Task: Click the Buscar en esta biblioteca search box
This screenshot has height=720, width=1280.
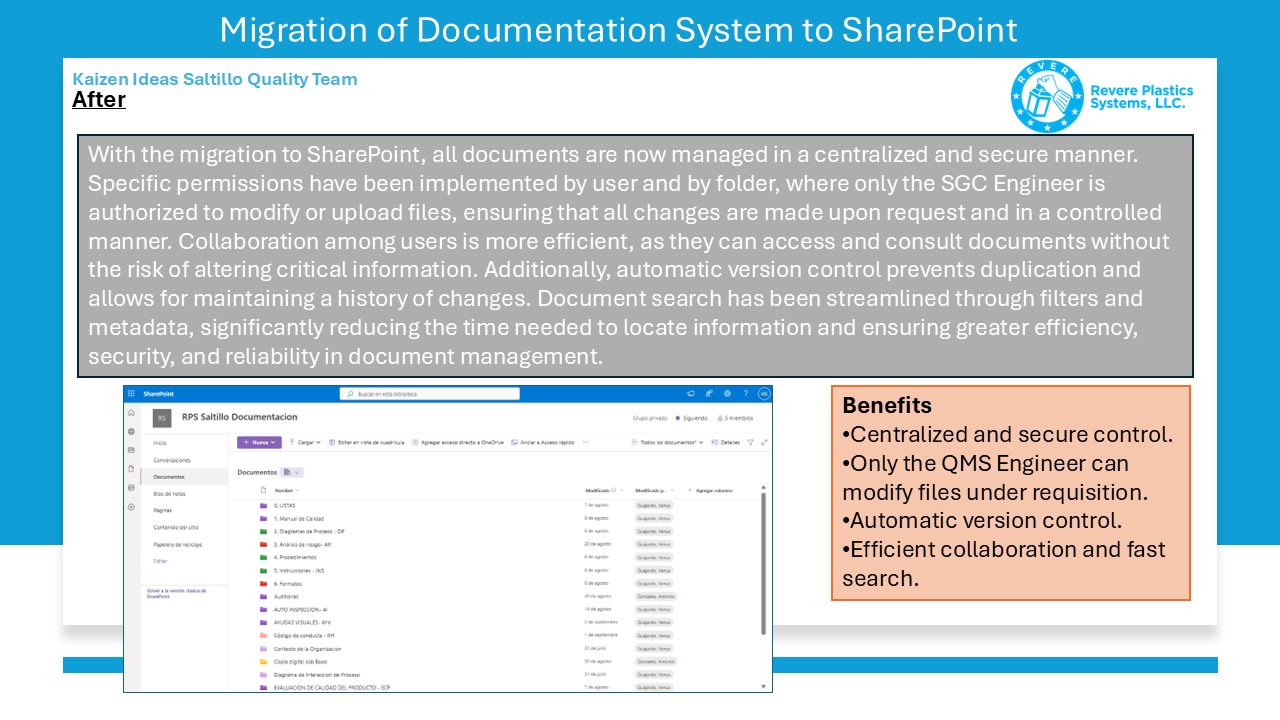Action: click(430, 394)
